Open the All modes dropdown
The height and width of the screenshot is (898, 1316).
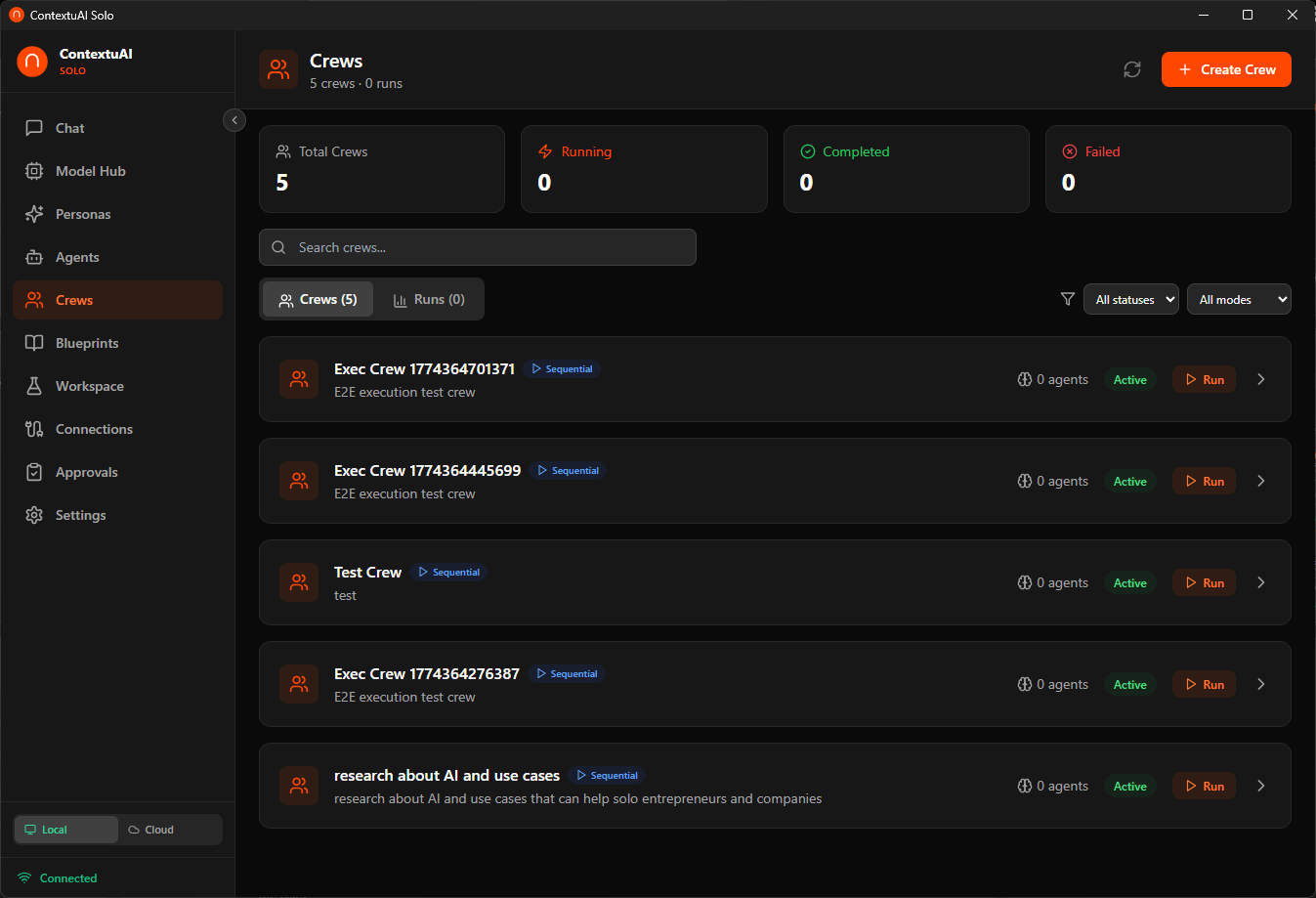coord(1239,299)
